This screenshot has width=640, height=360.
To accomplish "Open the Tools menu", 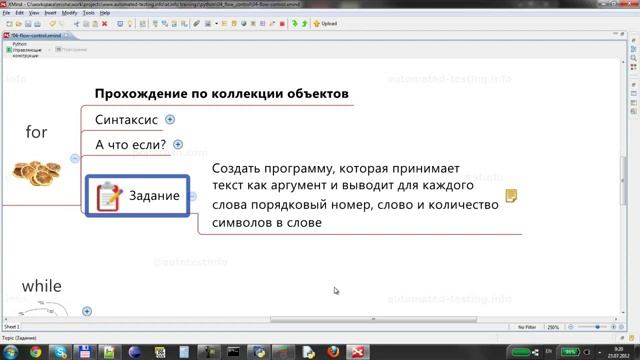I will pos(88,13).
